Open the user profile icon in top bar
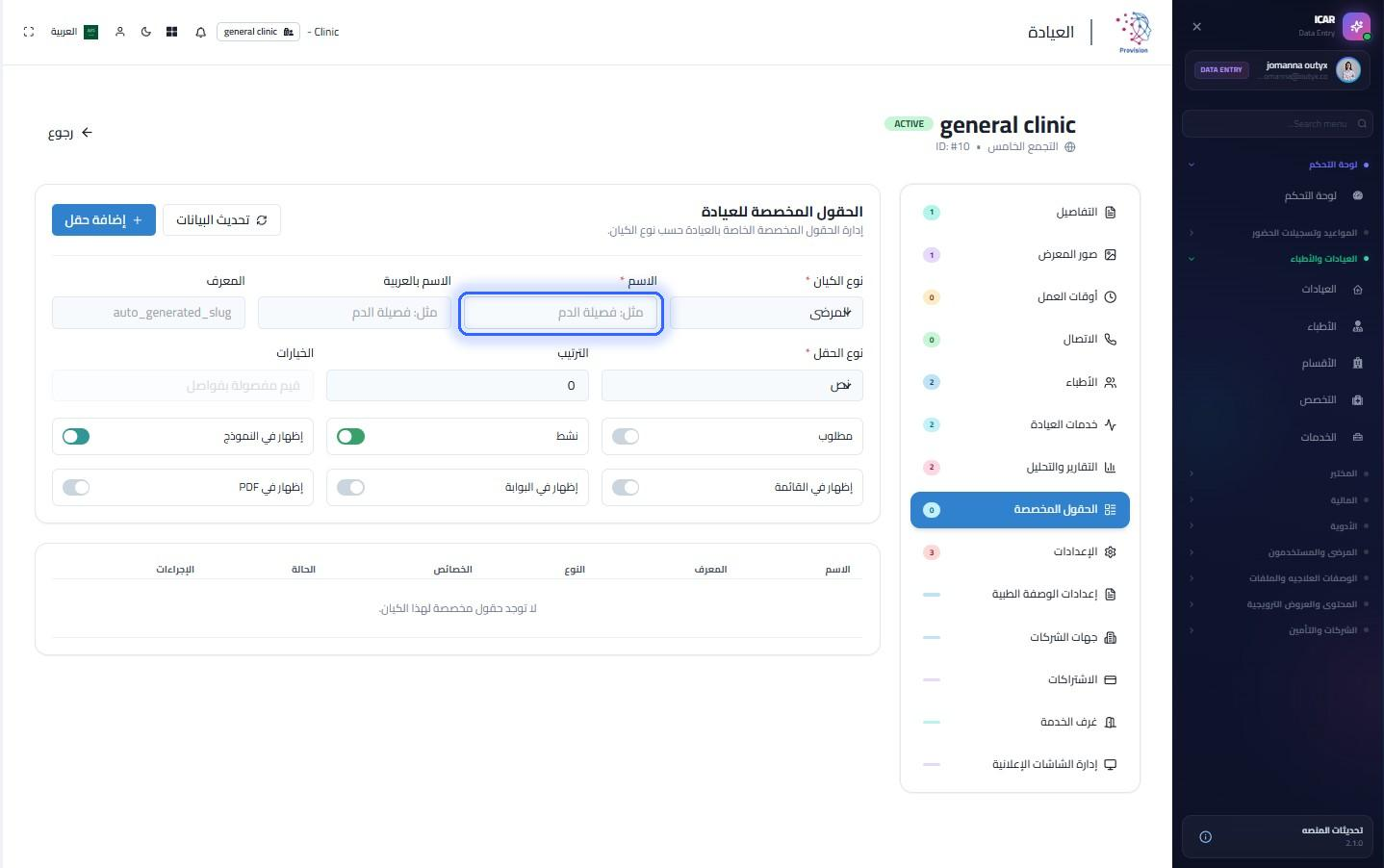The height and width of the screenshot is (868, 1384). [120, 32]
